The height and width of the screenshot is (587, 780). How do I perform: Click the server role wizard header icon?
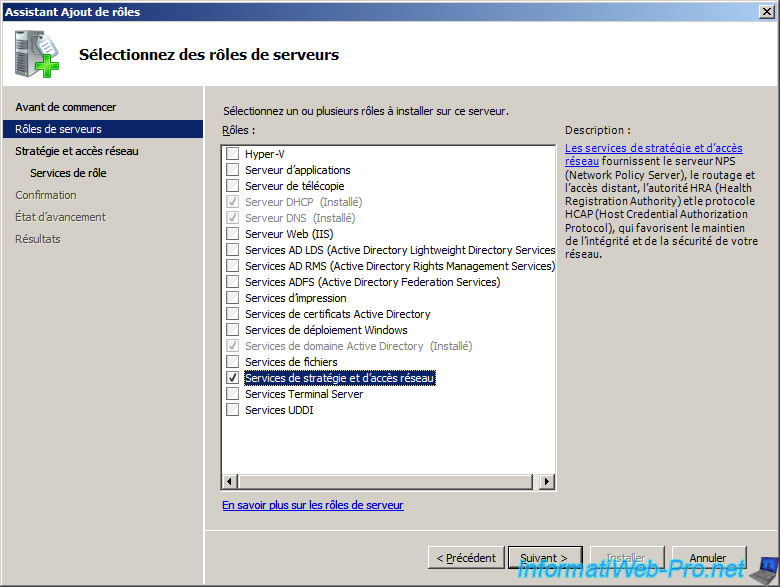(x=36, y=55)
